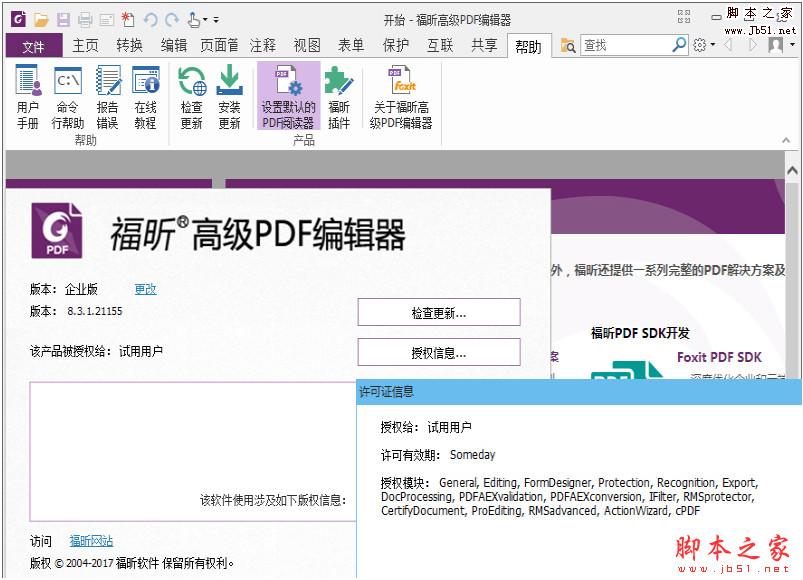Click the magnifier search icon
The image size is (803, 580).
point(679,45)
